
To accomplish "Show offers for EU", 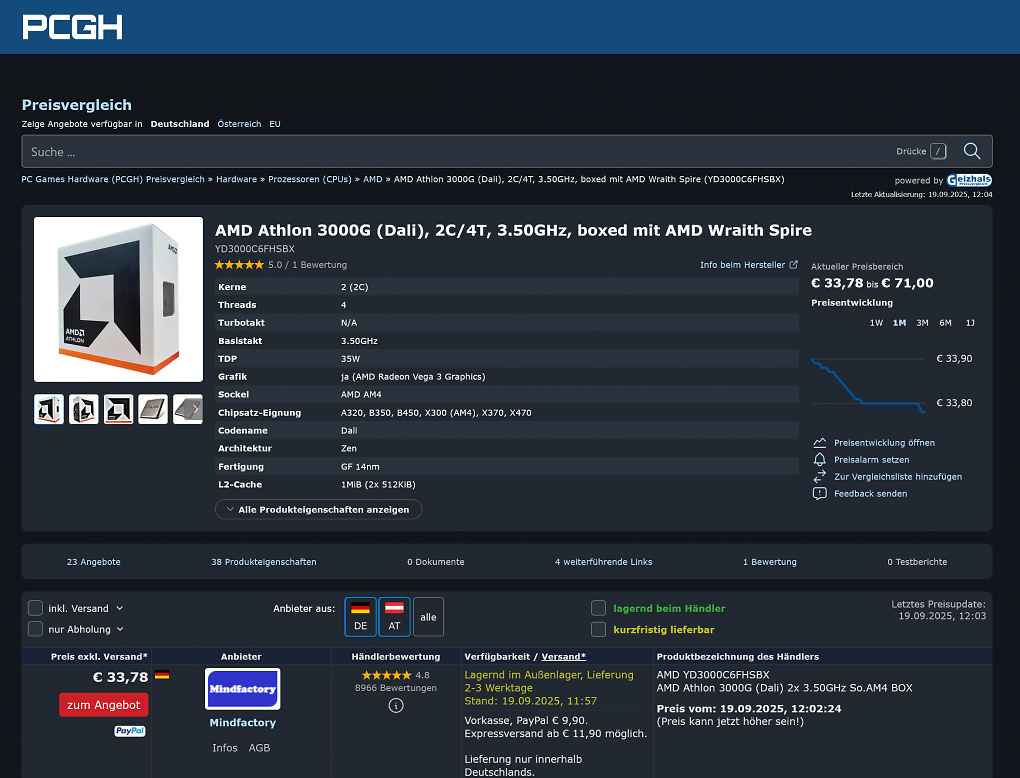I will tap(275, 124).
